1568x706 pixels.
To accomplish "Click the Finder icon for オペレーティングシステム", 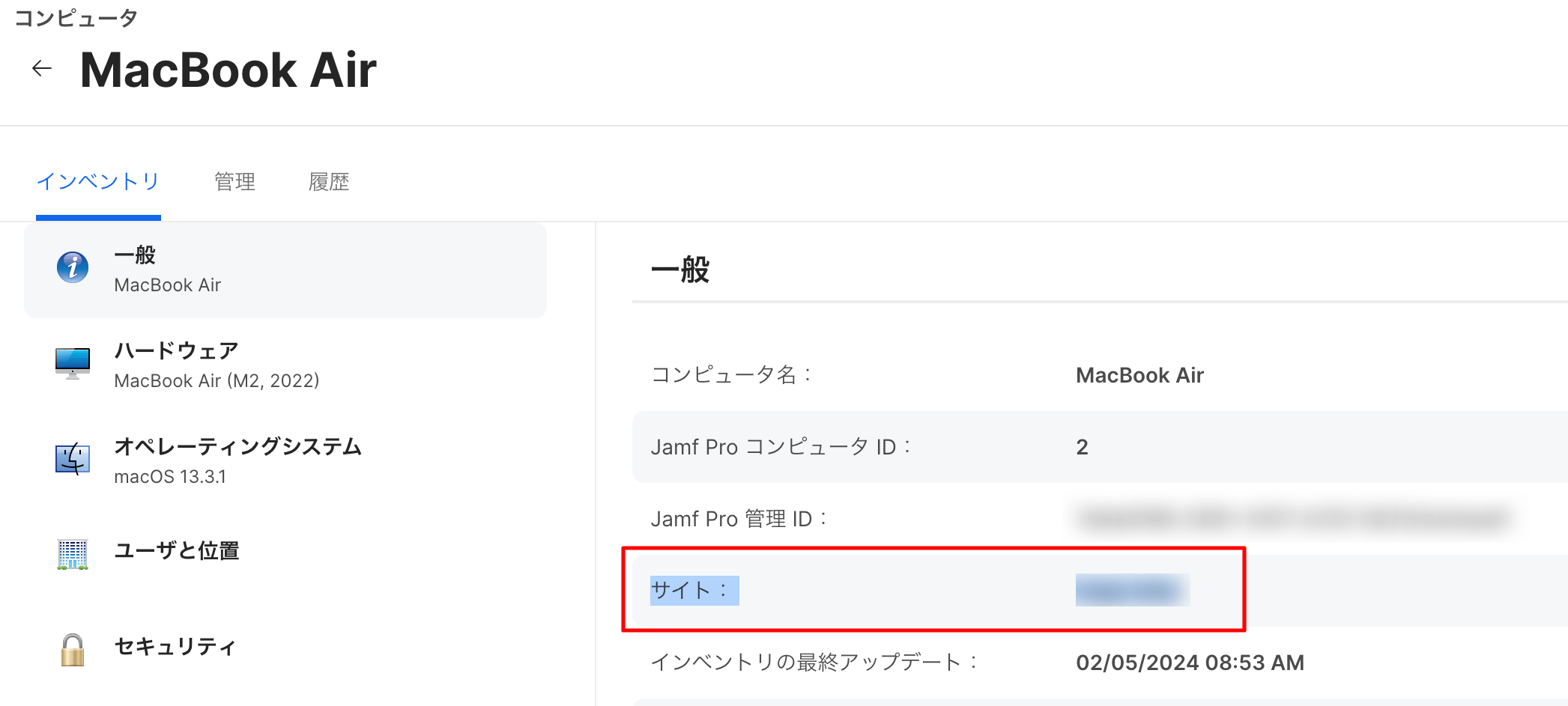I will [73, 459].
